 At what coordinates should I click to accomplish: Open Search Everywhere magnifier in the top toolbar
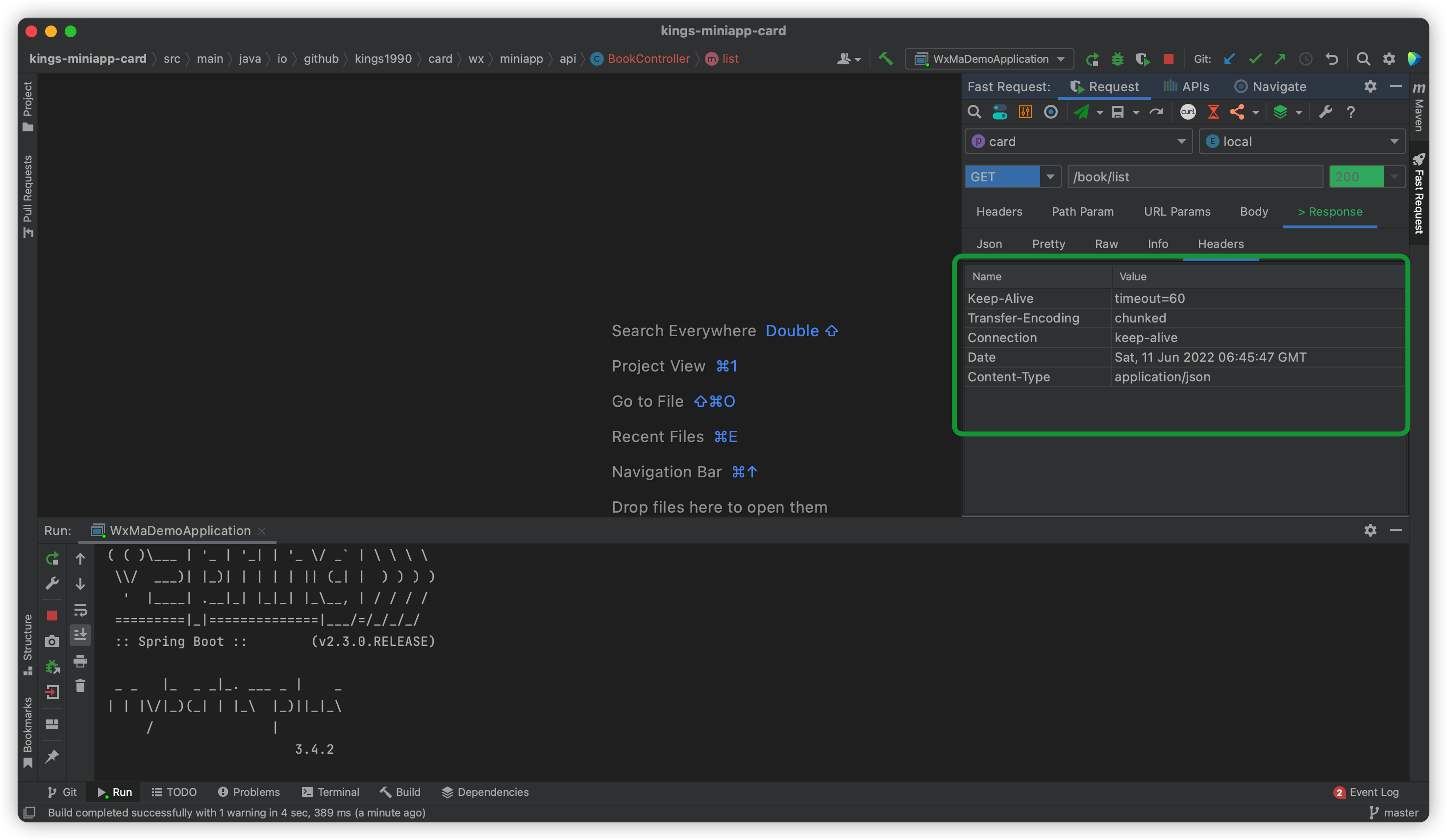1363,58
